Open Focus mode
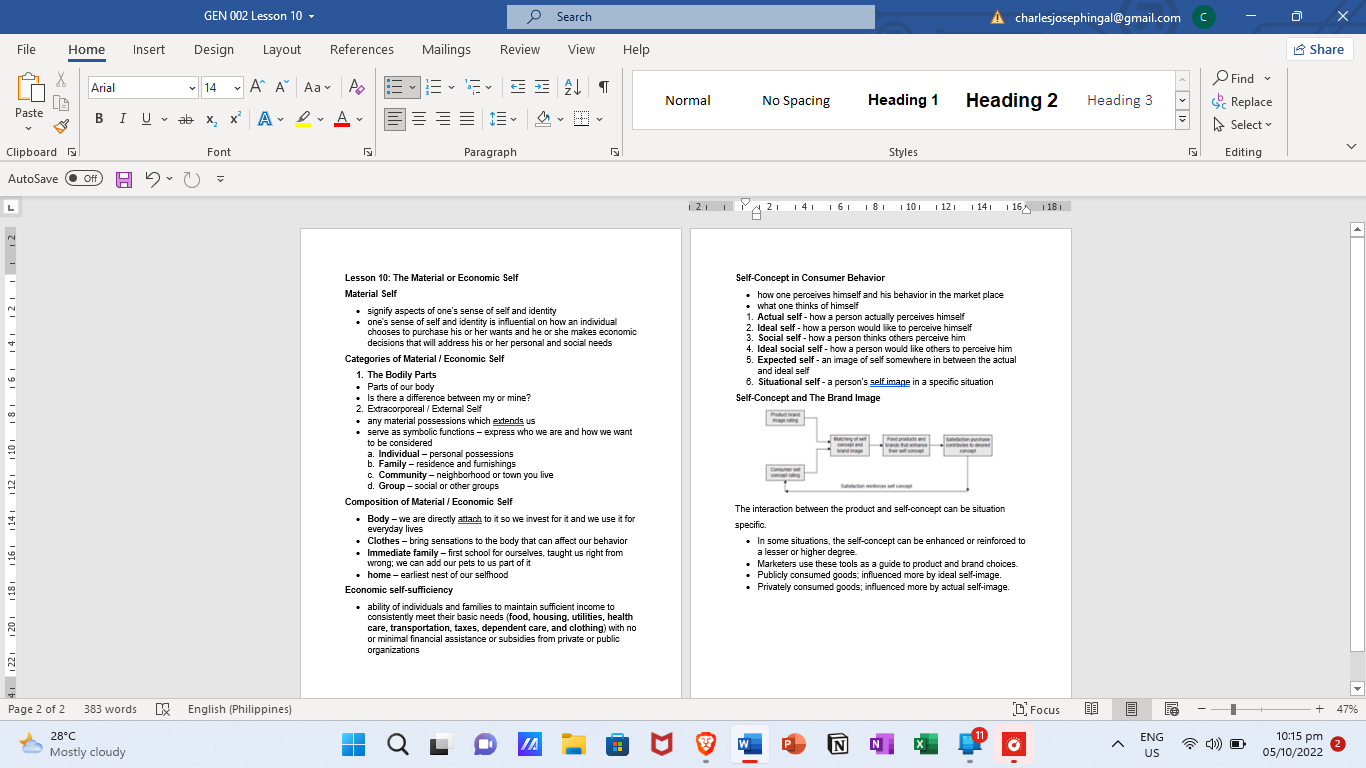Viewport: 1366px width, 768px height. pos(1036,709)
